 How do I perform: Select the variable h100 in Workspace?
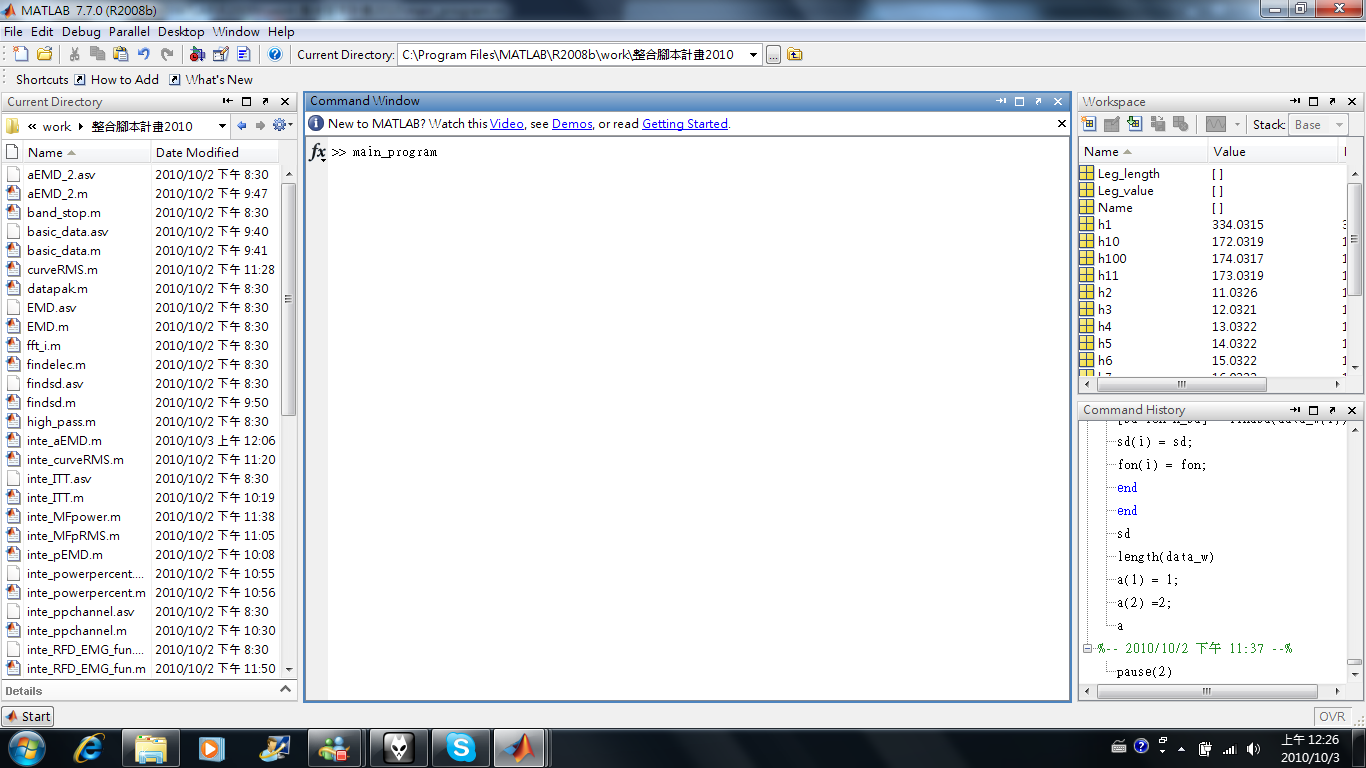pyautogui.click(x=1111, y=259)
